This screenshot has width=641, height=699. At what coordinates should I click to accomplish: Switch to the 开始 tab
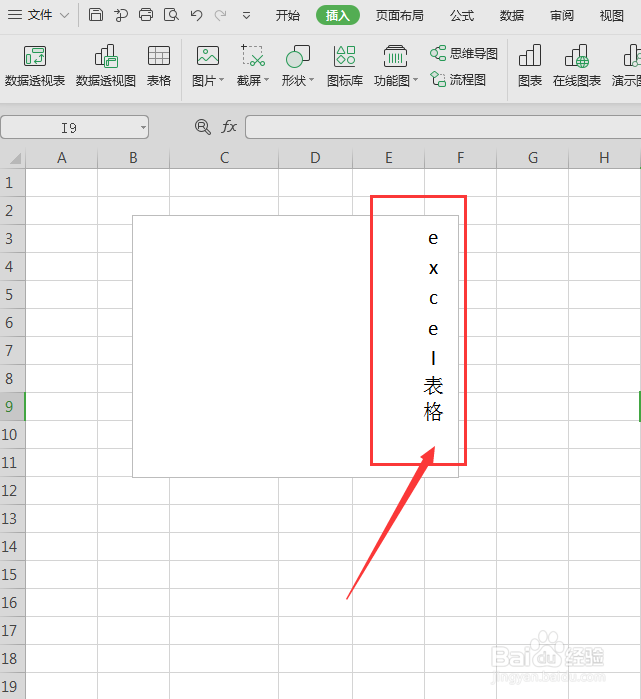click(x=288, y=16)
